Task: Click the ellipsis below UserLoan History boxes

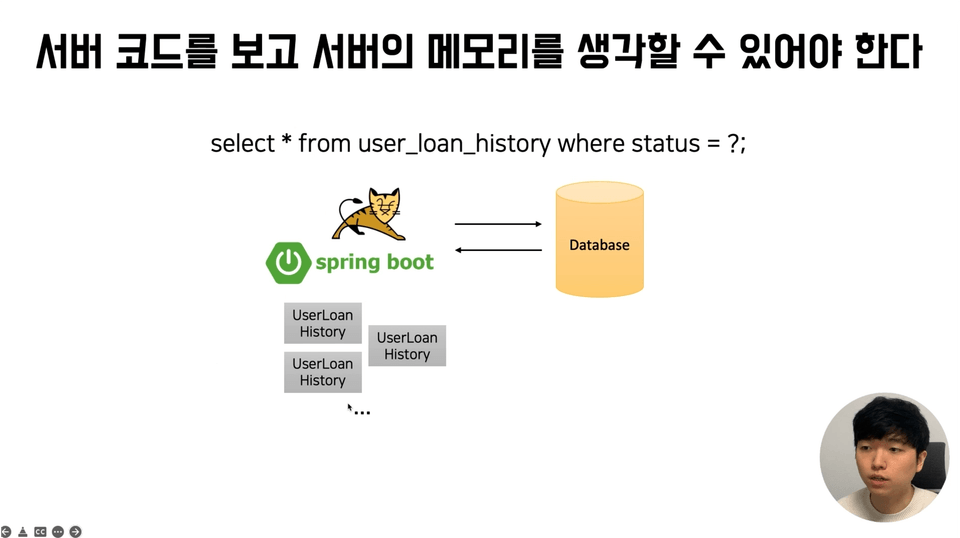Action: pyautogui.click(x=362, y=413)
